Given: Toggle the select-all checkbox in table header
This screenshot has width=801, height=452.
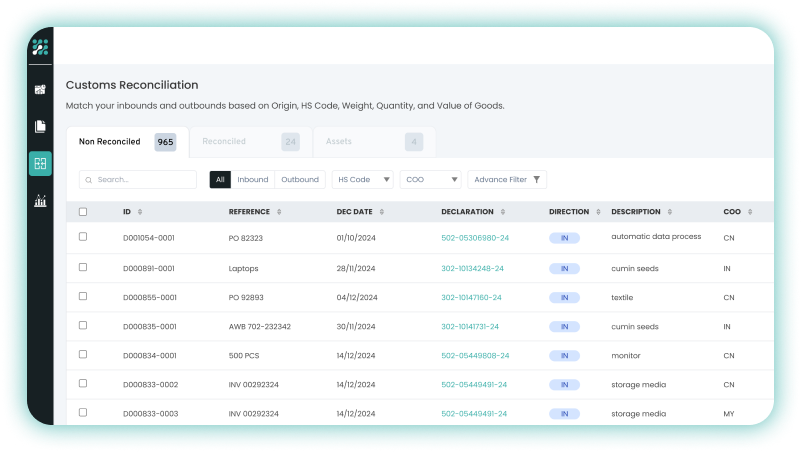Looking at the screenshot, I should [x=83, y=212].
